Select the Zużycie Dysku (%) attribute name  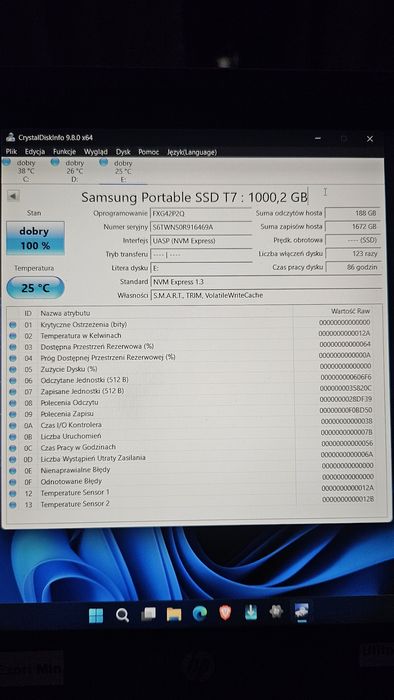69,369
